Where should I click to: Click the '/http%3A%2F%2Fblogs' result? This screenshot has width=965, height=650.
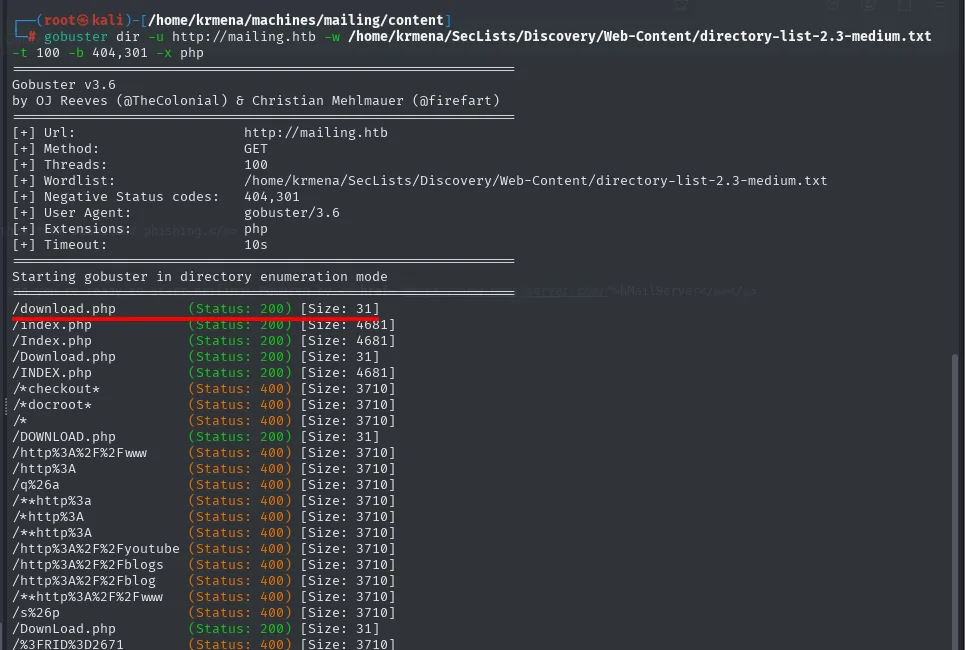(88, 564)
